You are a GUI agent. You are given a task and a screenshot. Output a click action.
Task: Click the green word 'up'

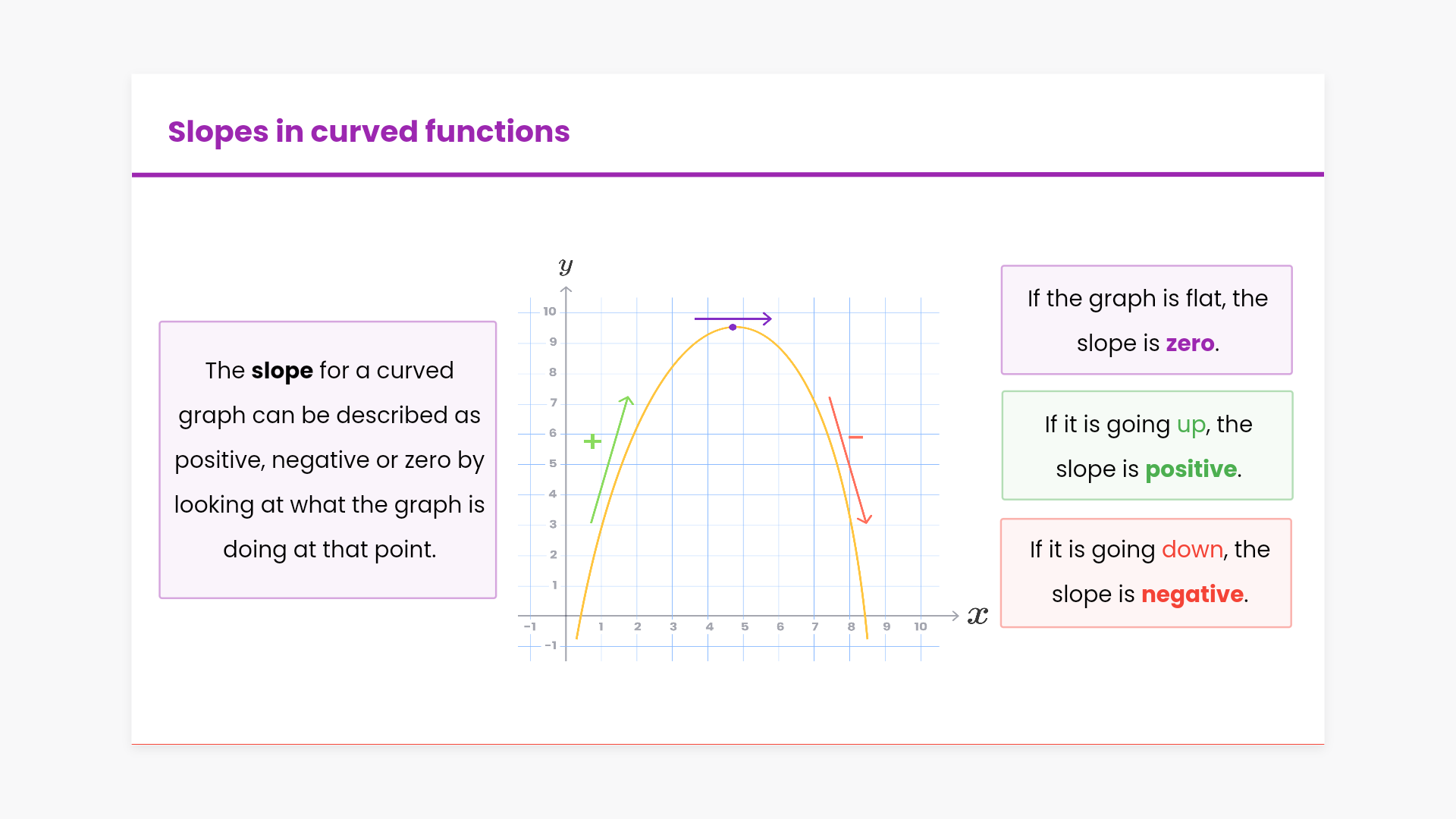(1191, 425)
